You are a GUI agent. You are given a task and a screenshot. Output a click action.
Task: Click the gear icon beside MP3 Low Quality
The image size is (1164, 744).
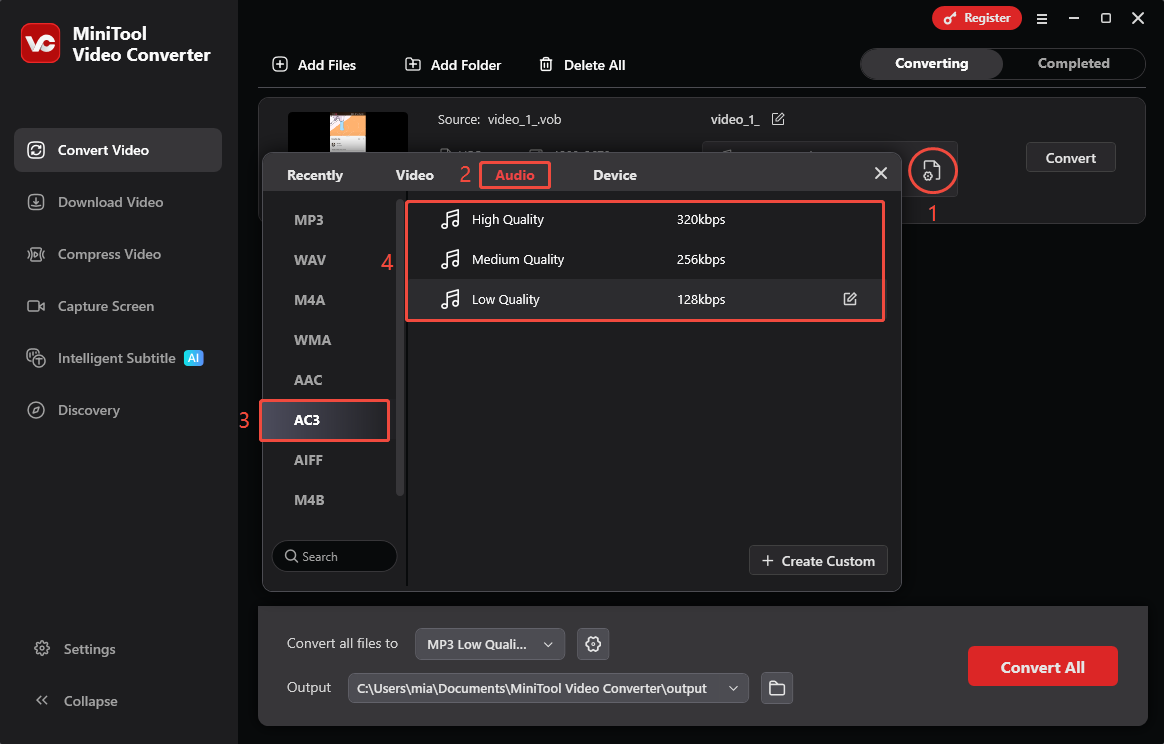[x=593, y=644]
